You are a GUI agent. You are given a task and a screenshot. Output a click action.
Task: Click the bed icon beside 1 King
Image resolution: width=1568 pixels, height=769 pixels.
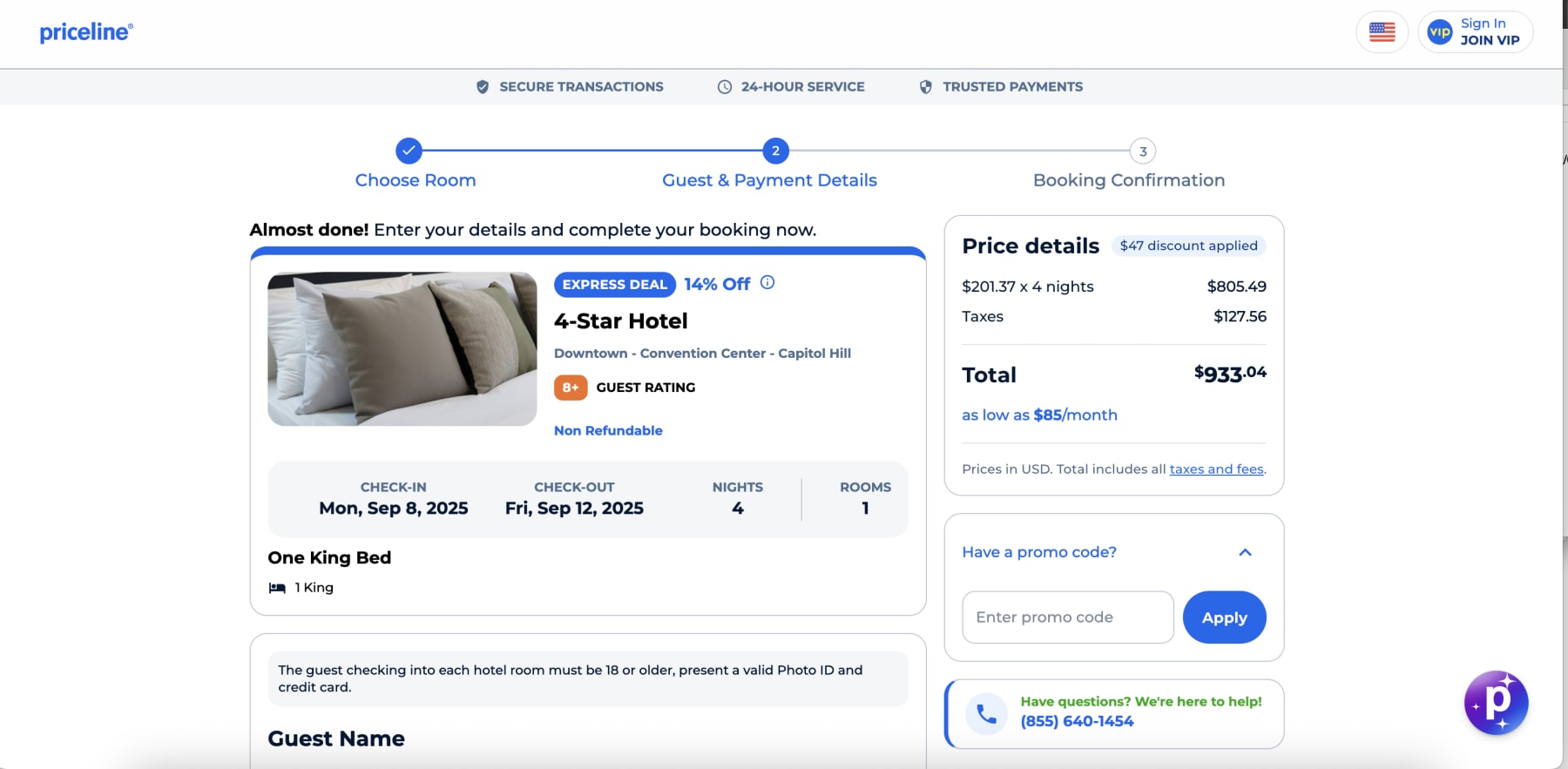point(277,588)
